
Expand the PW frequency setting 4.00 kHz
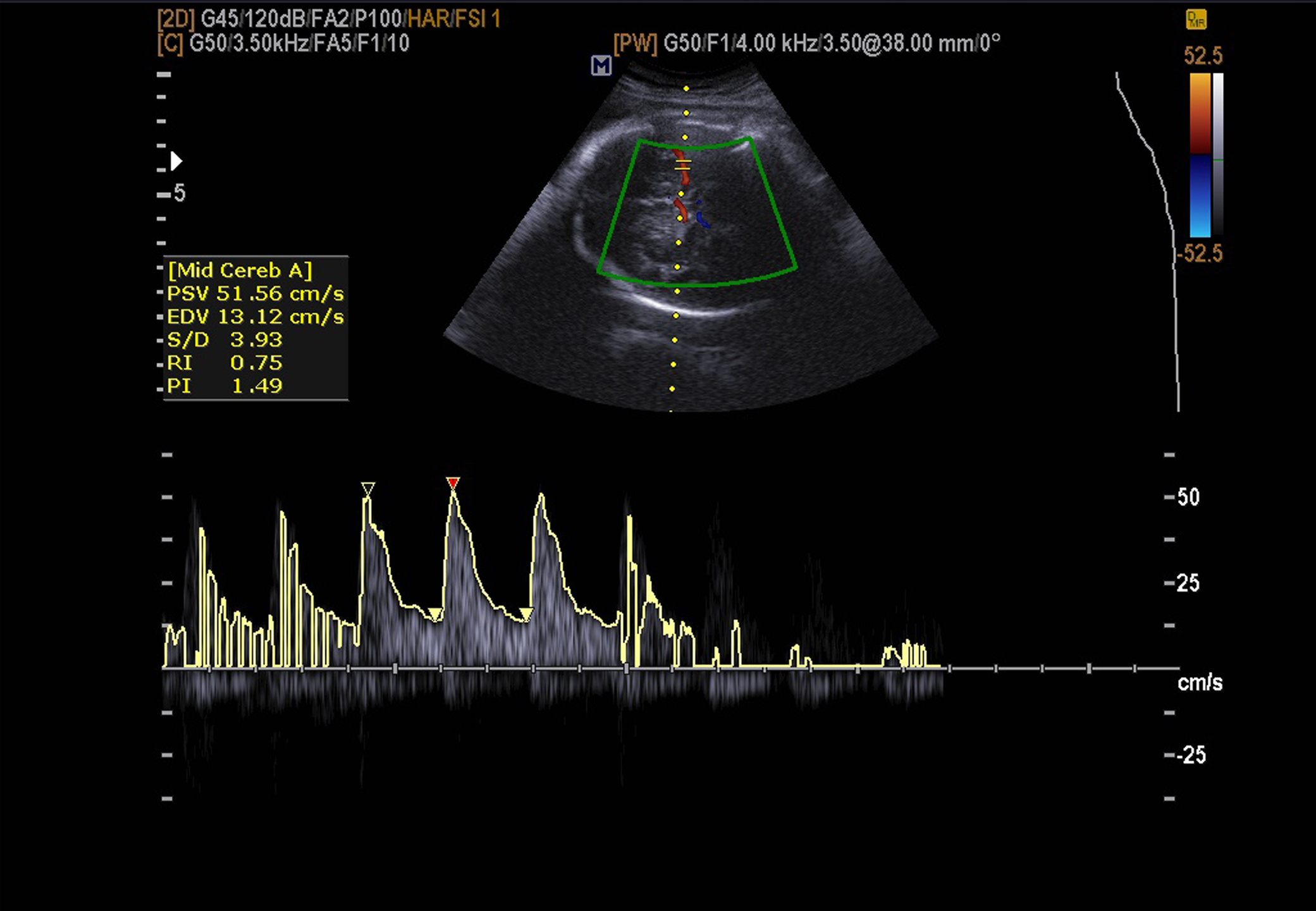coord(778,44)
